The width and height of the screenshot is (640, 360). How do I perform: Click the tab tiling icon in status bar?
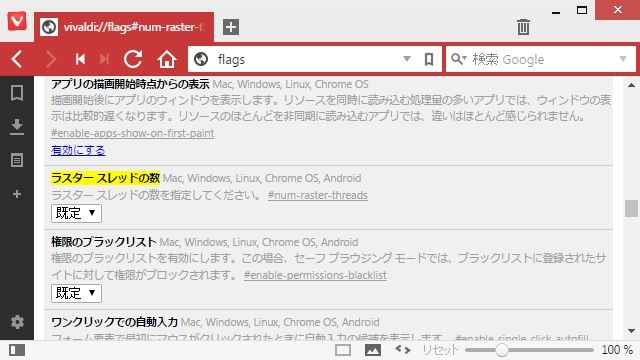pyautogui.click(x=343, y=350)
